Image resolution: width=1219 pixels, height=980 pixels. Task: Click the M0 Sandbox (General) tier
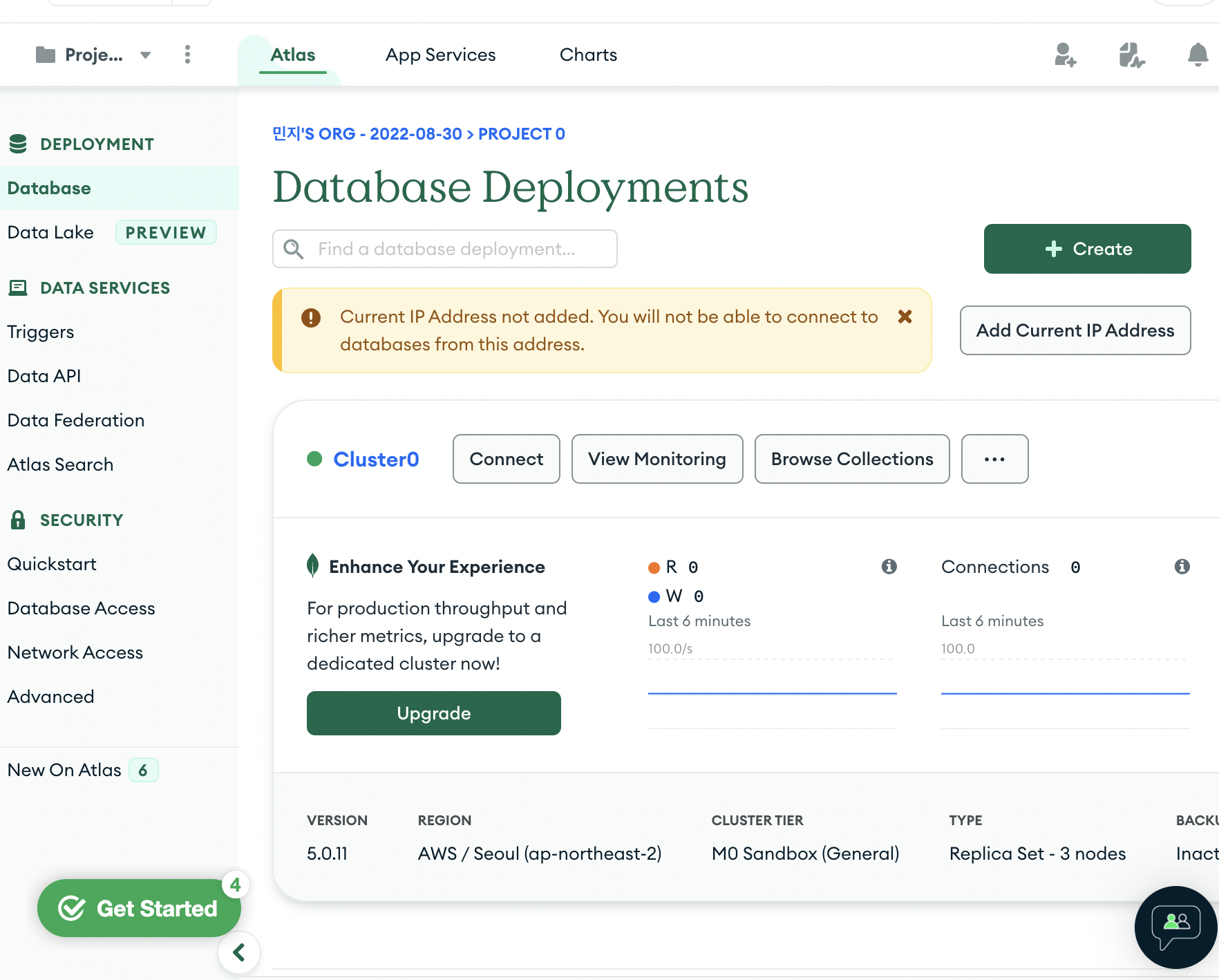coord(805,854)
